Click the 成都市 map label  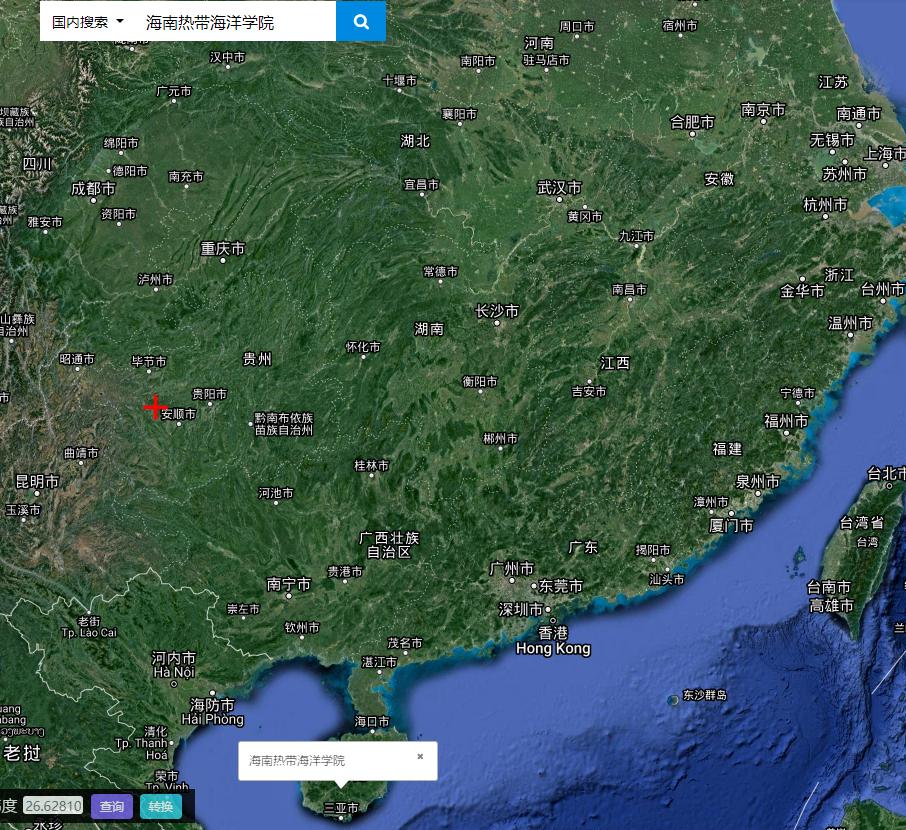tap(93, 188)
